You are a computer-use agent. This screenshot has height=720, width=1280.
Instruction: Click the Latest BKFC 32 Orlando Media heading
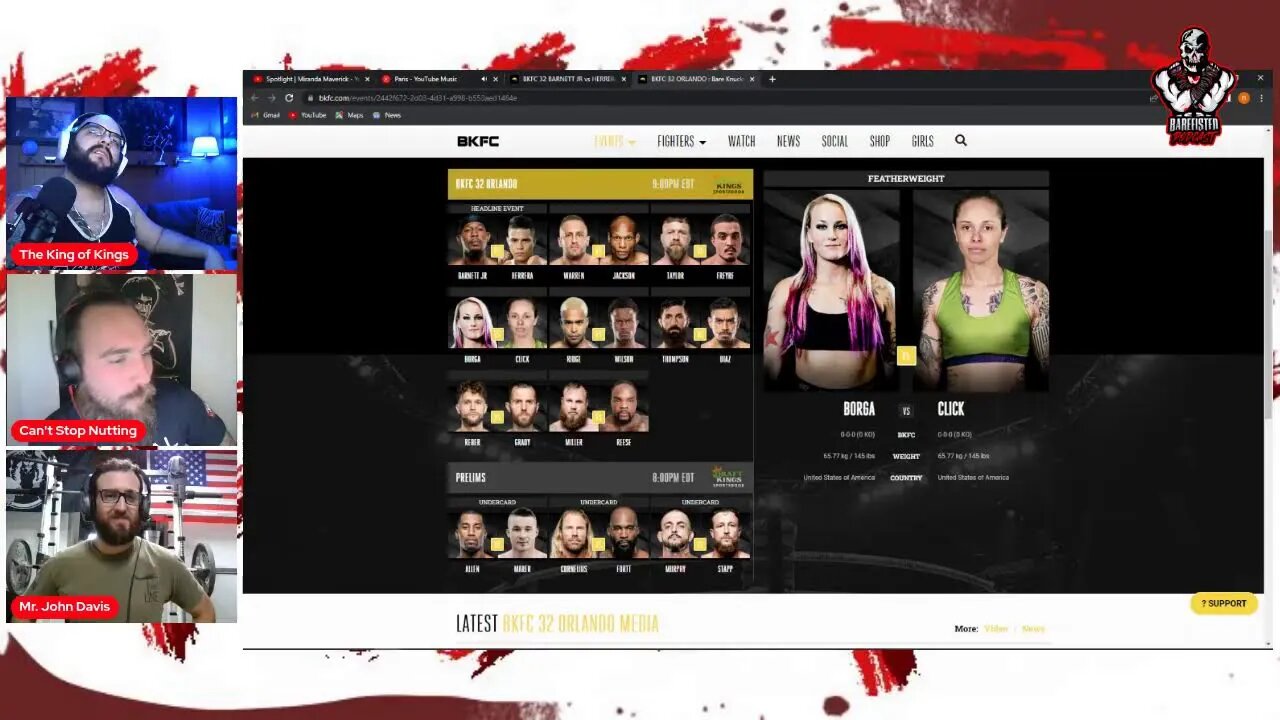(557, 624)
